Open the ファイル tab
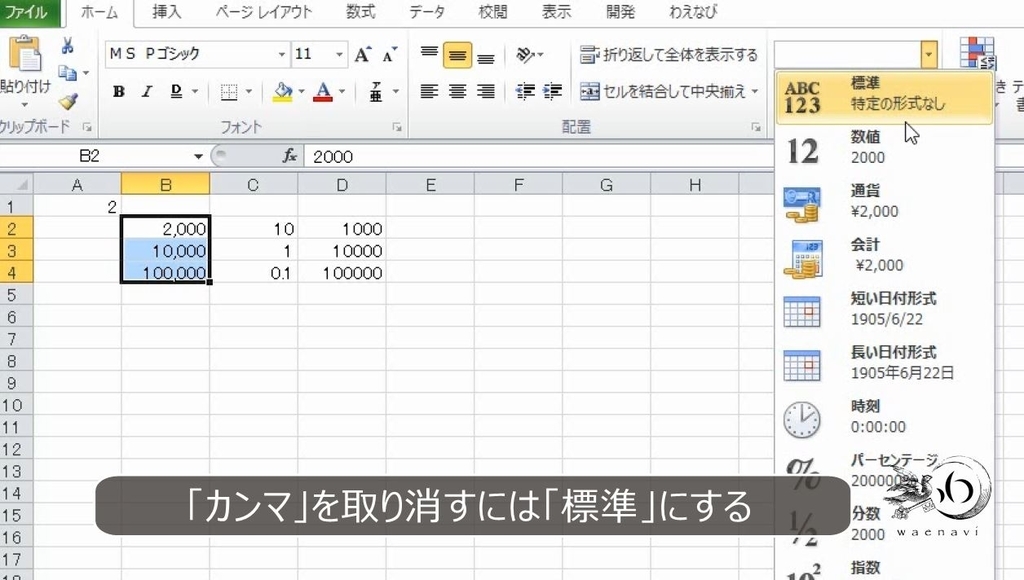This screenshot has width=1024, height=580. (x=29, y=12)
